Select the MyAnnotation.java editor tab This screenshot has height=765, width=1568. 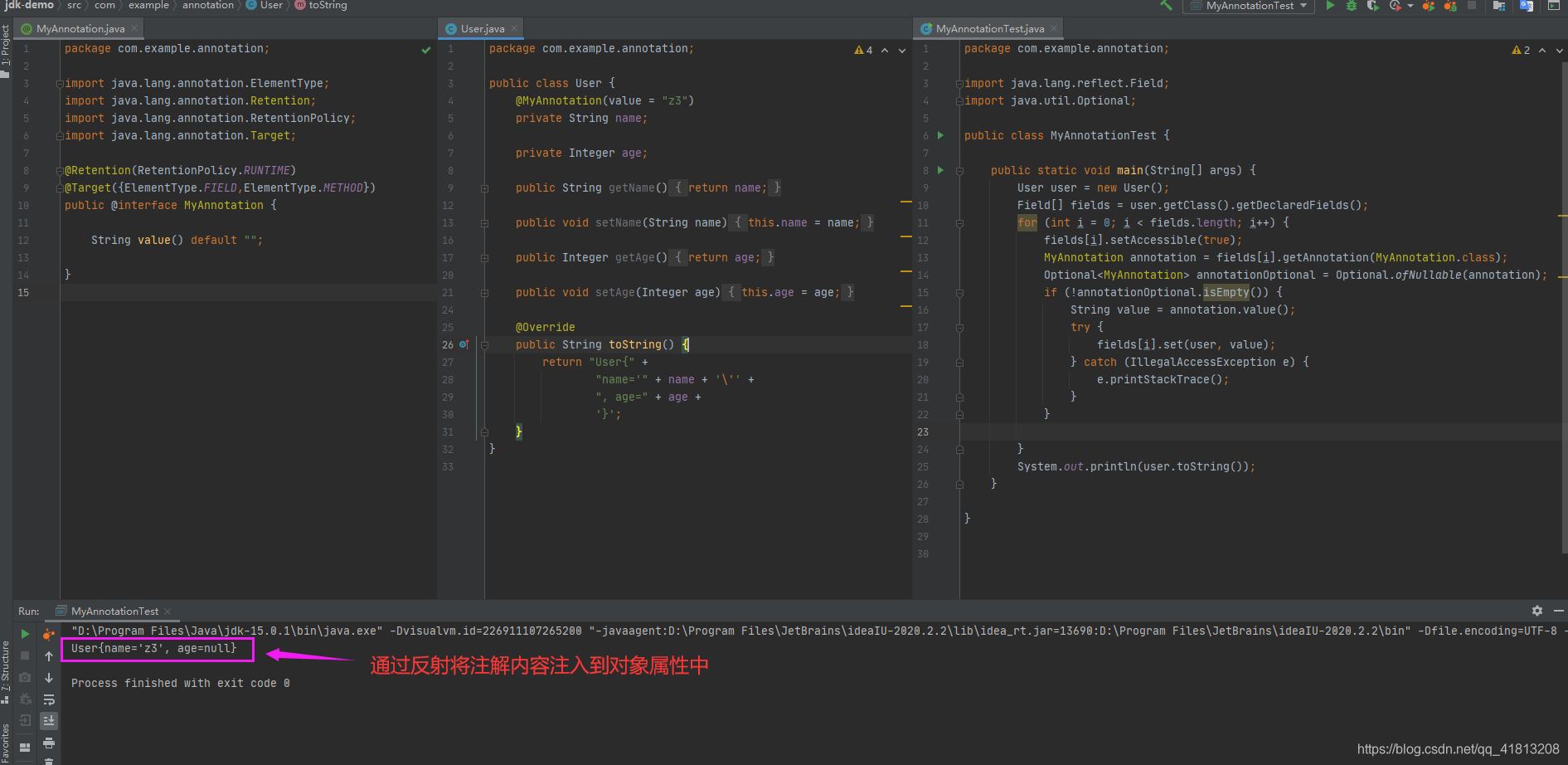[x=80, y=28]
